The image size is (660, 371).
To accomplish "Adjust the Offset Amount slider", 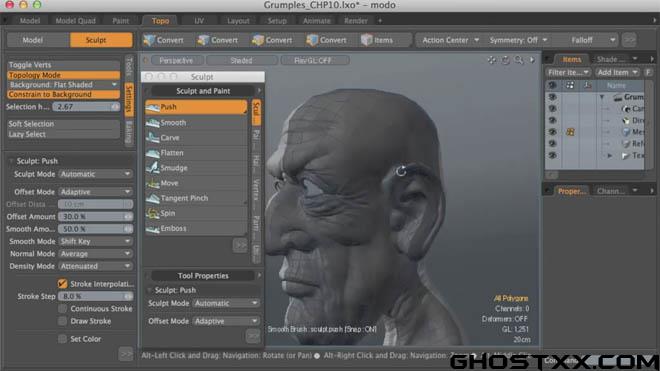I will tap(95, 216).
